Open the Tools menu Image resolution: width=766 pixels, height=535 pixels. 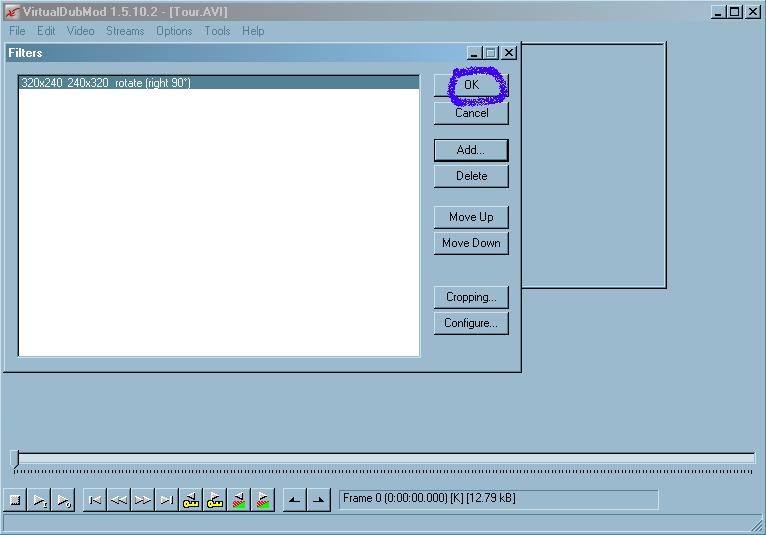click(x=217, y=31)
